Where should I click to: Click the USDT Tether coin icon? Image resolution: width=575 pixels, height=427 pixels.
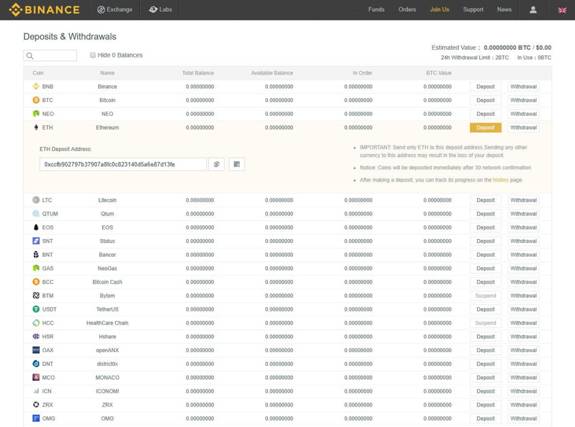tap(36, 309)
